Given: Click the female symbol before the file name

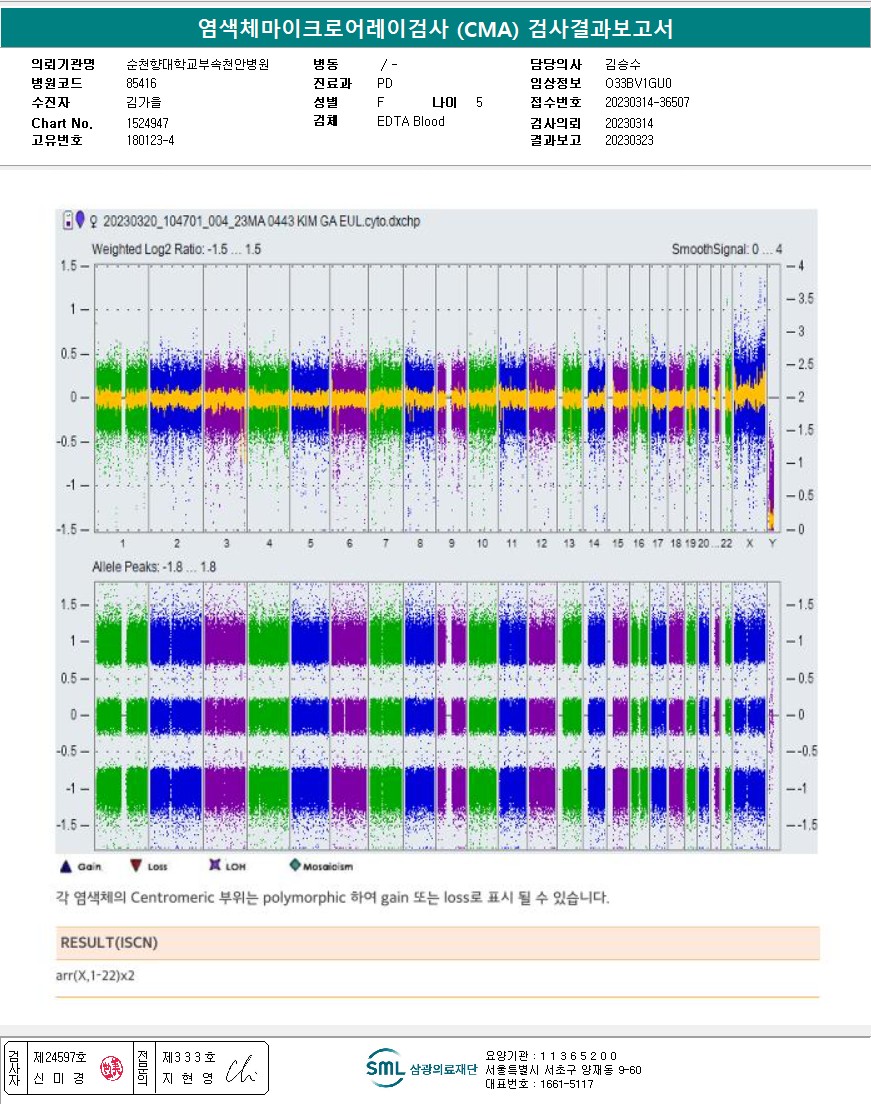Looking at the screenshot, I should tap(93, 221).
